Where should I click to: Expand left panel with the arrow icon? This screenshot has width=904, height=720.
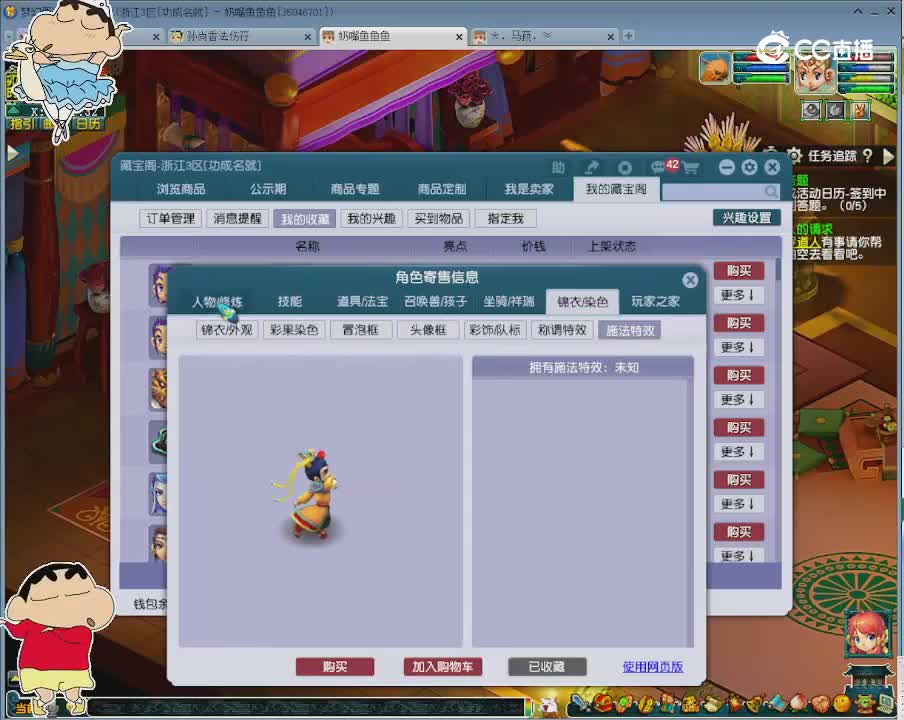[12, 153]
